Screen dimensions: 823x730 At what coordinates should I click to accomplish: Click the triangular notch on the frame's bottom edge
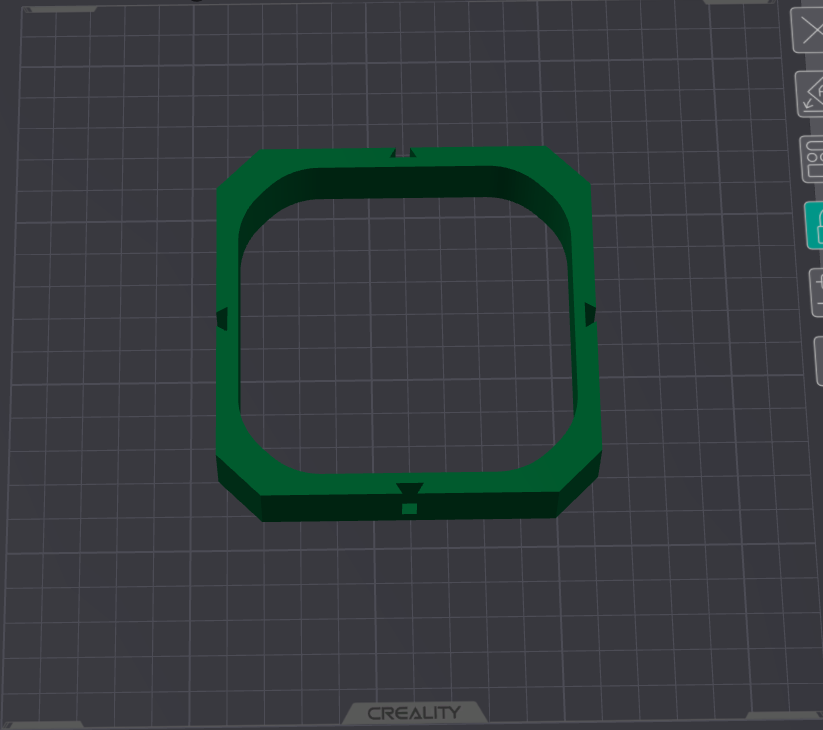[x=409, y=489]
